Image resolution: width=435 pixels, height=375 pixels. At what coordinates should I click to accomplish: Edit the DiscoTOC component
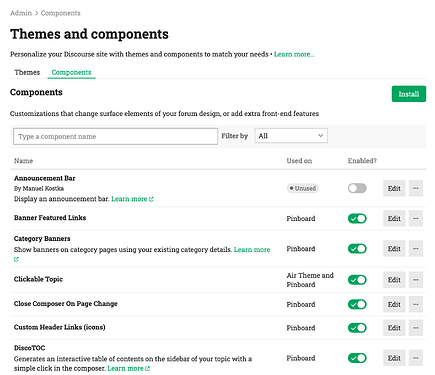tap(394, 358)
